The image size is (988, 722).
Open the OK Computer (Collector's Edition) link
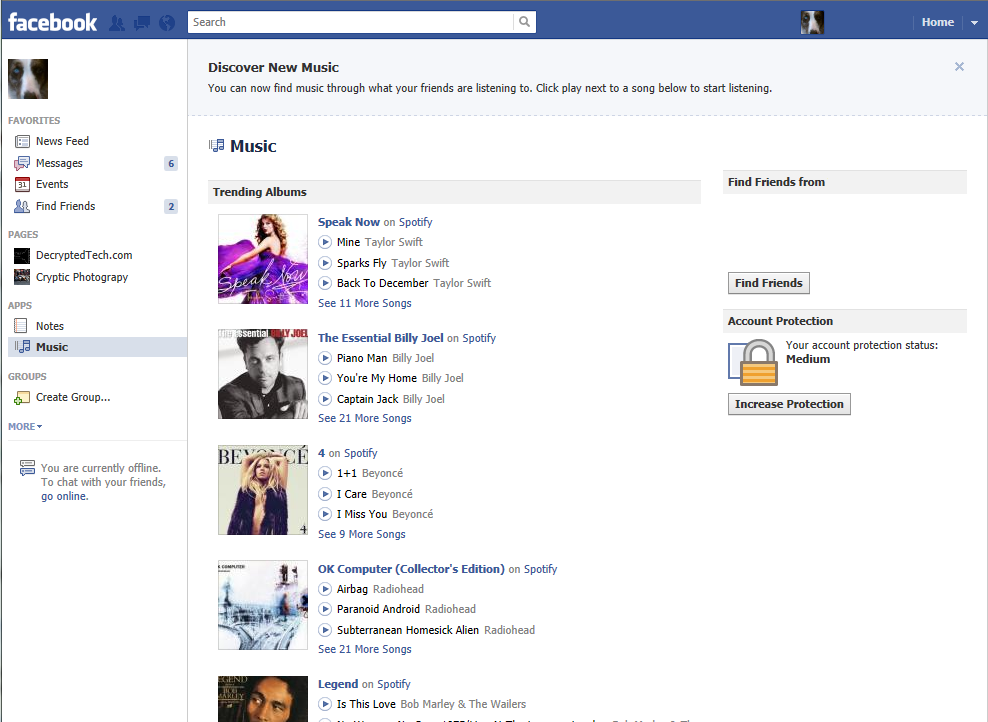point(411,569)
